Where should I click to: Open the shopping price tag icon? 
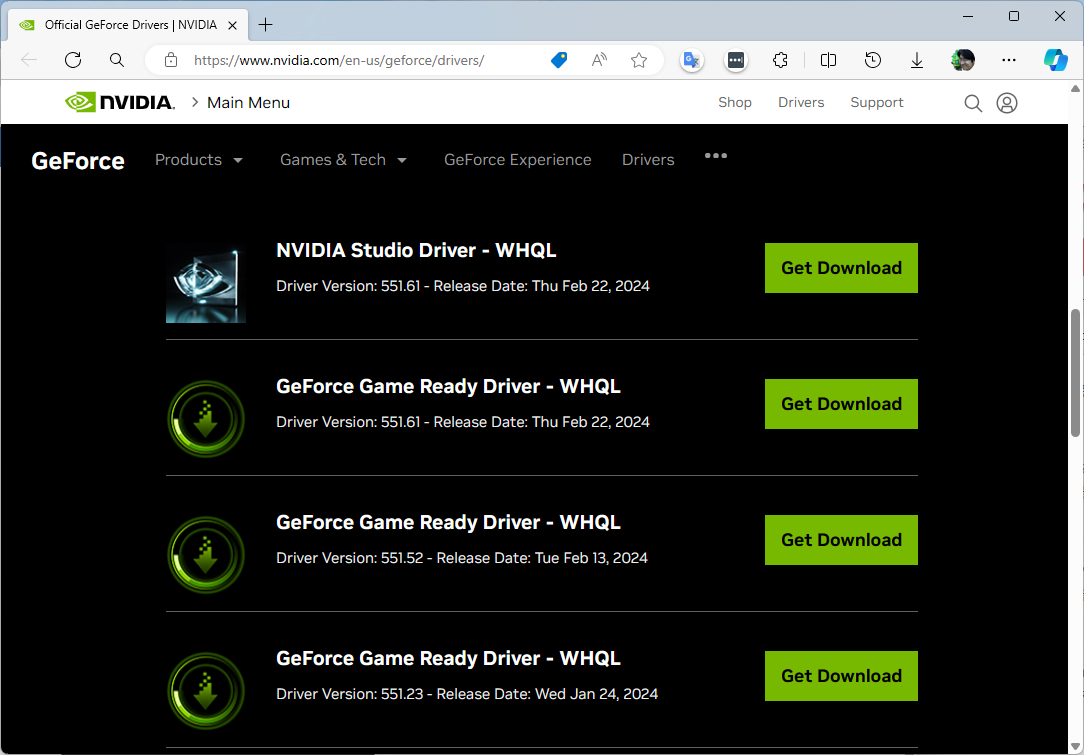(559, 60)
